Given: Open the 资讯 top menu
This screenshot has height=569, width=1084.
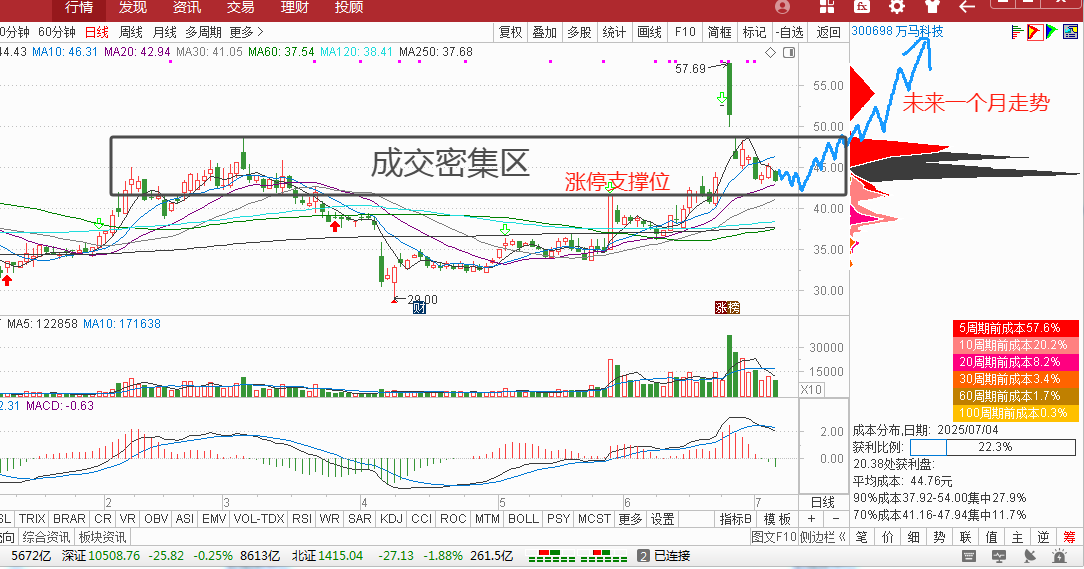Looking at the screenshot, I should pos(187,8).
